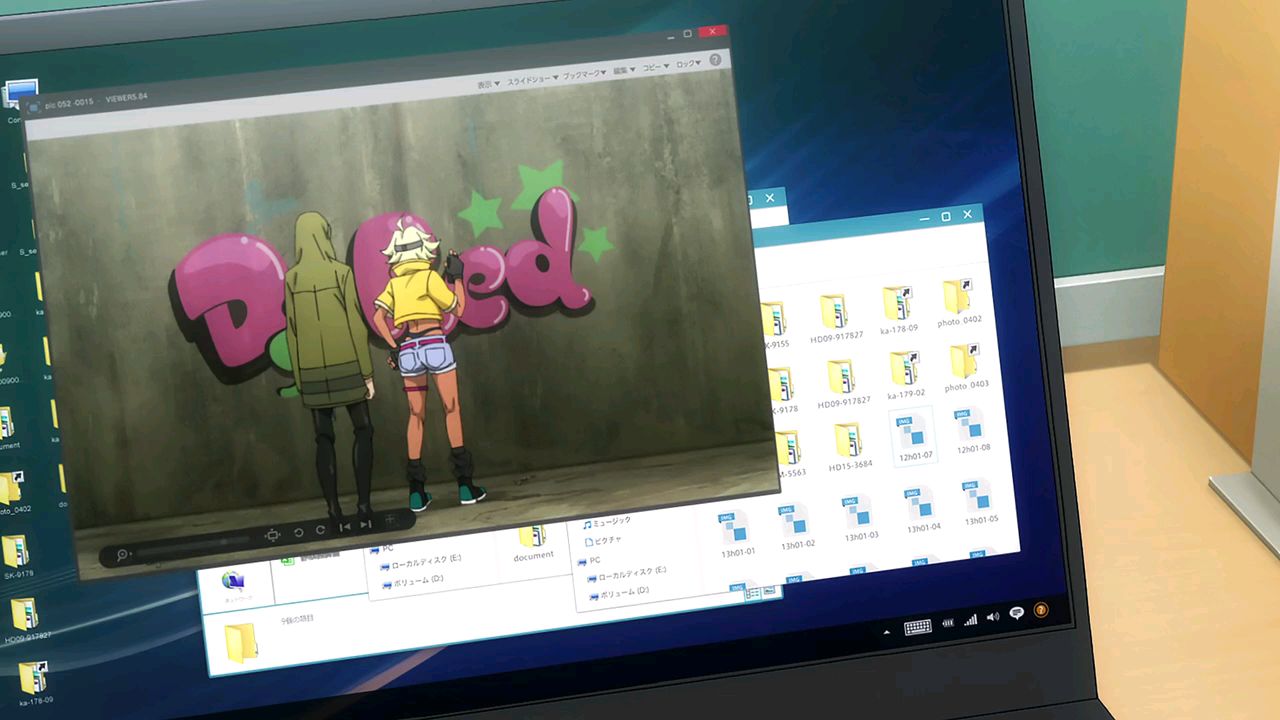
Task: Switch explorer to details view icon
Action: [x=751, y=594]
